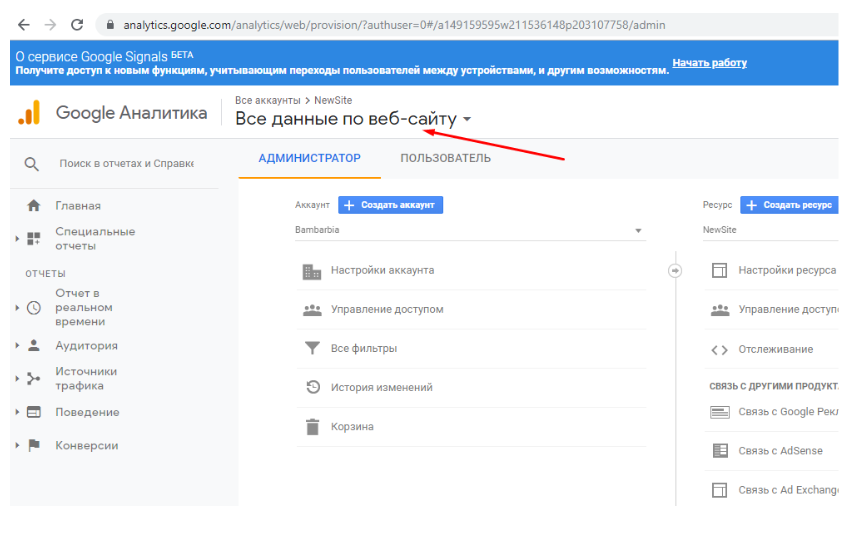Click the Google Реклама link icon
The width and height of the screenshot is (845, 533).
coord(720,413)
